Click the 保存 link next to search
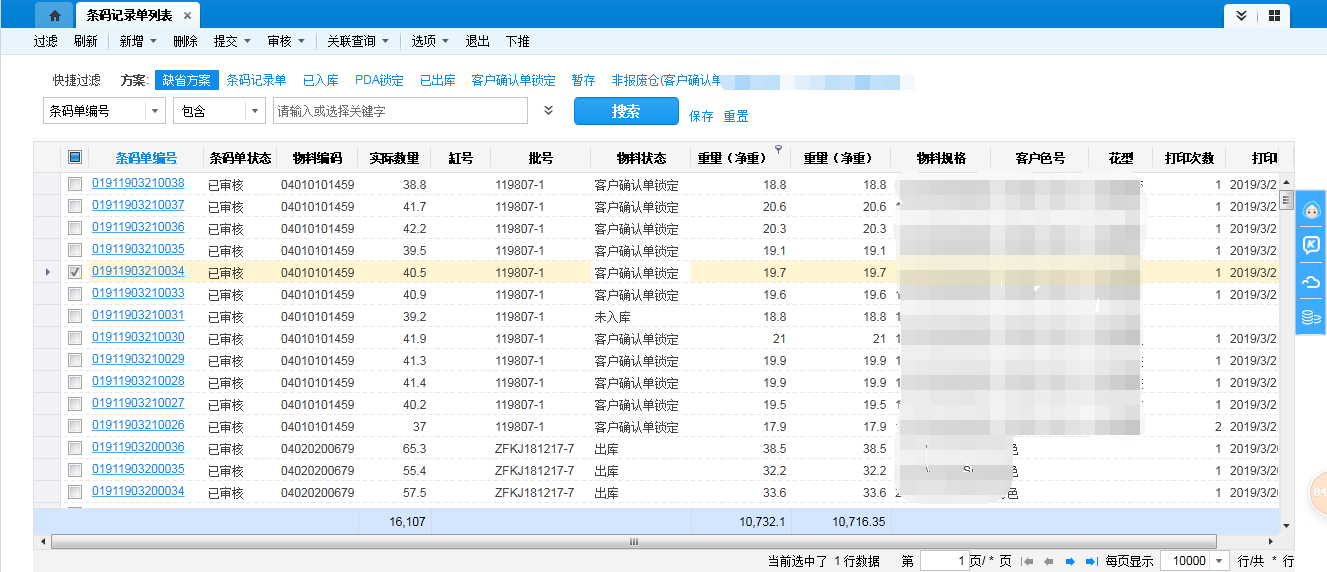Image resolution: width=1327 pixels, height=572 pixels. pos(701,116)
